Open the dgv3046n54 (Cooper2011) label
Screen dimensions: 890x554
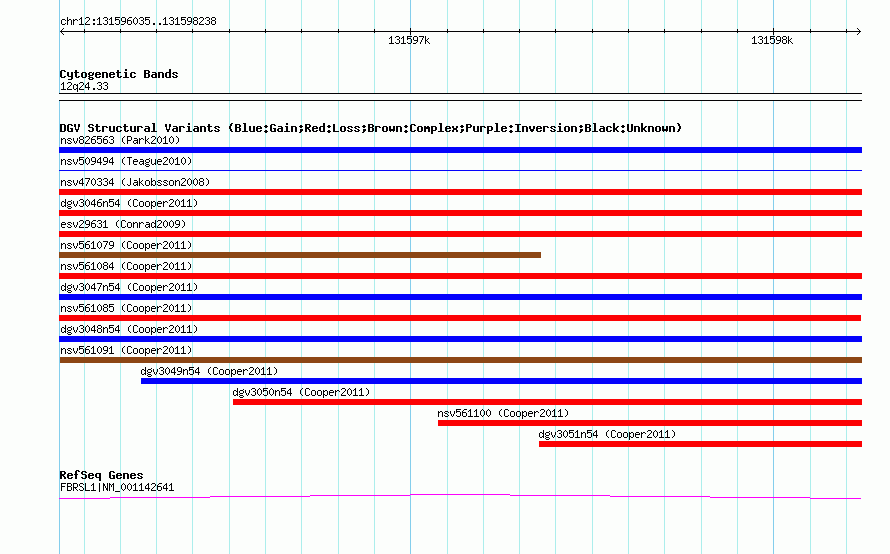click(129, 203)
